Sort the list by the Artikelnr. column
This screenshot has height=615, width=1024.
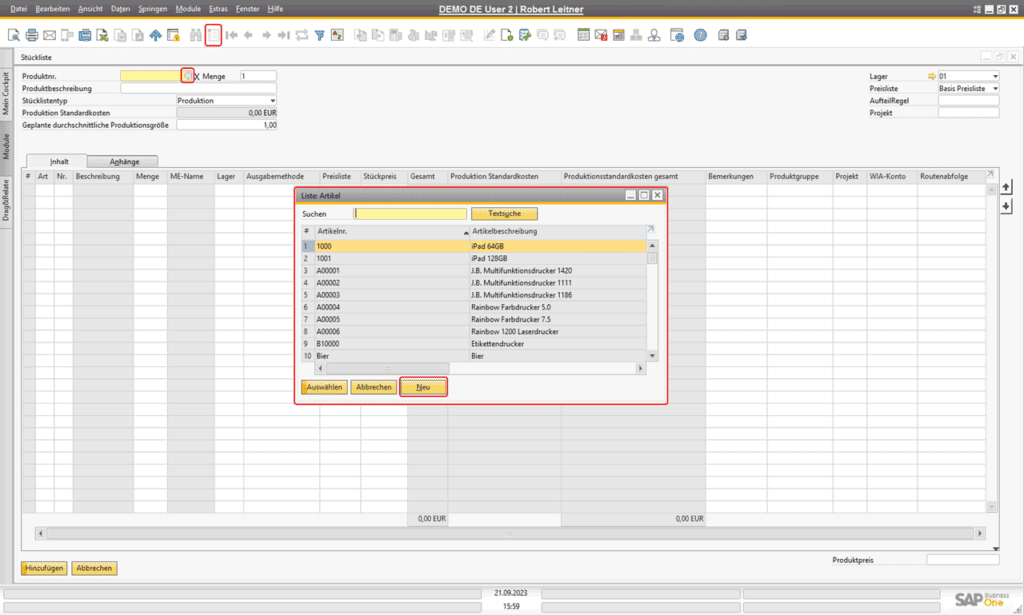[391, 231]
